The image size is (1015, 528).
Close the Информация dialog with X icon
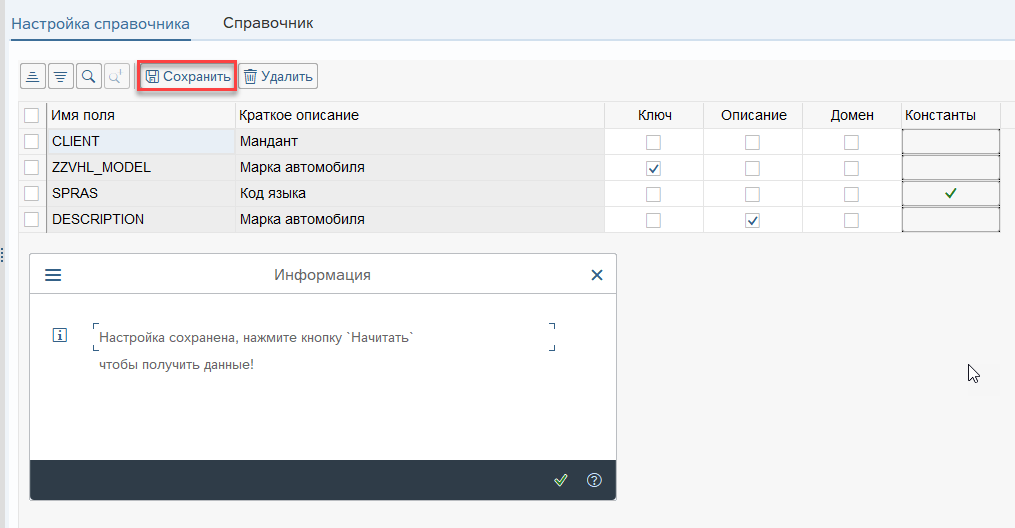point(597,275)
